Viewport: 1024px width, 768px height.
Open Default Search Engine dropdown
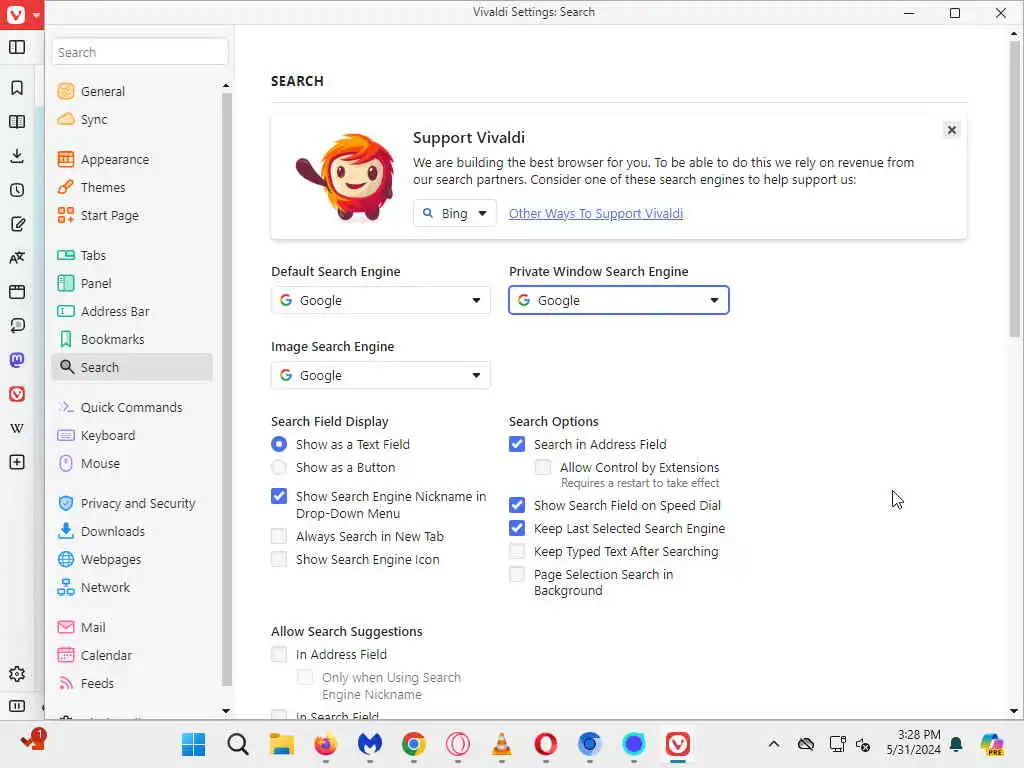pos(381,300)
